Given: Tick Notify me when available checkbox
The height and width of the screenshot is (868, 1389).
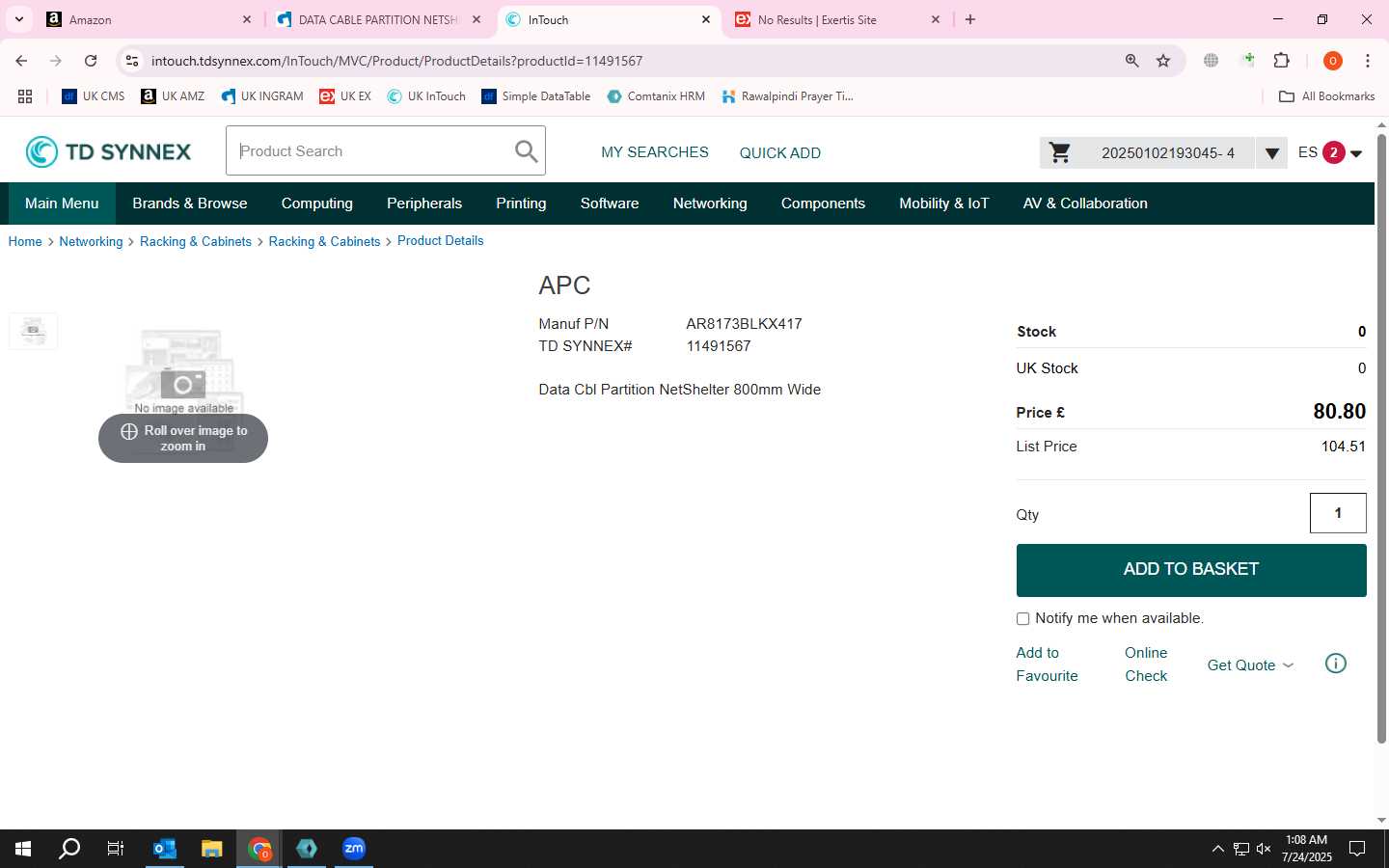Looking at the screenshot, I should (x=1022, y=619).
